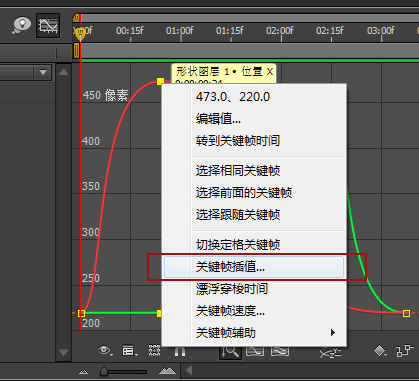
Task: Toggle the snap magnet icon
Action: [x=180, y=351]
